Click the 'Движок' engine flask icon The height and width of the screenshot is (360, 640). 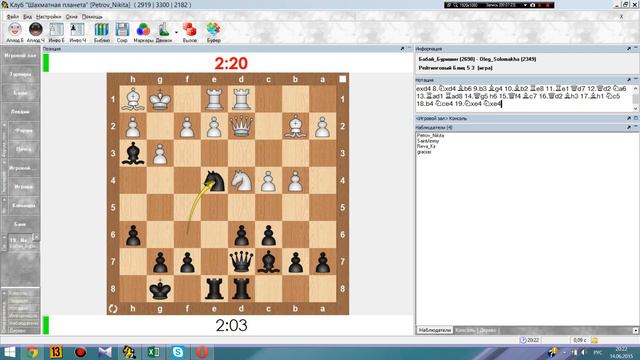point(164,30)
